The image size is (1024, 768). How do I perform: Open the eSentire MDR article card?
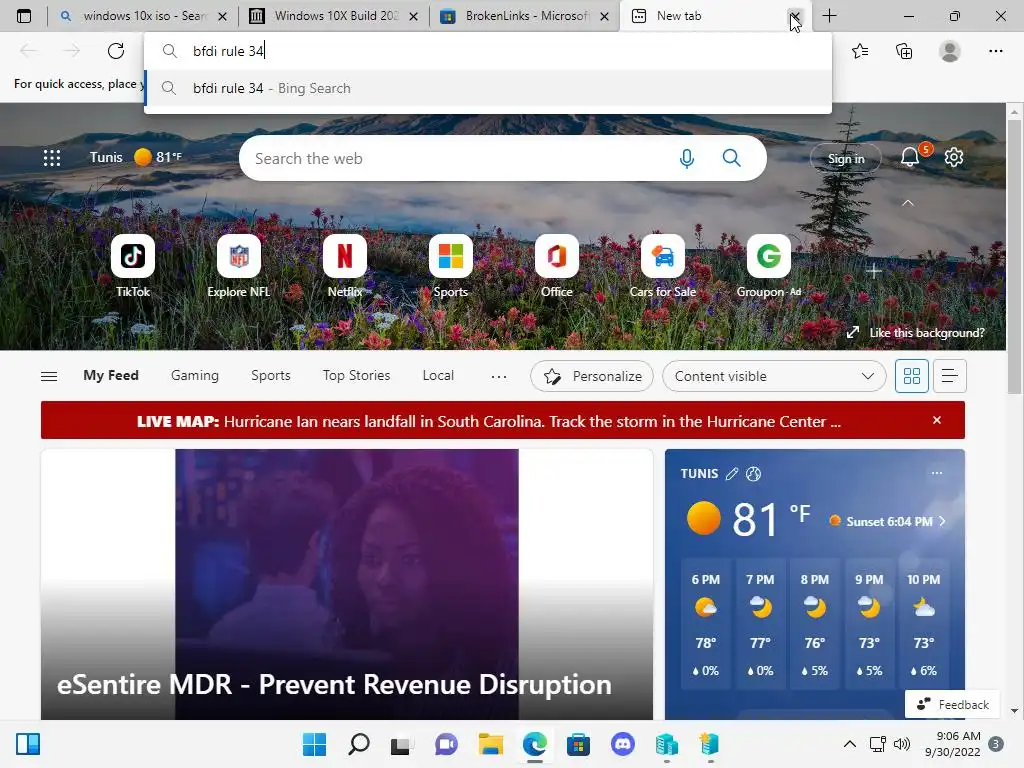point(347,584)
